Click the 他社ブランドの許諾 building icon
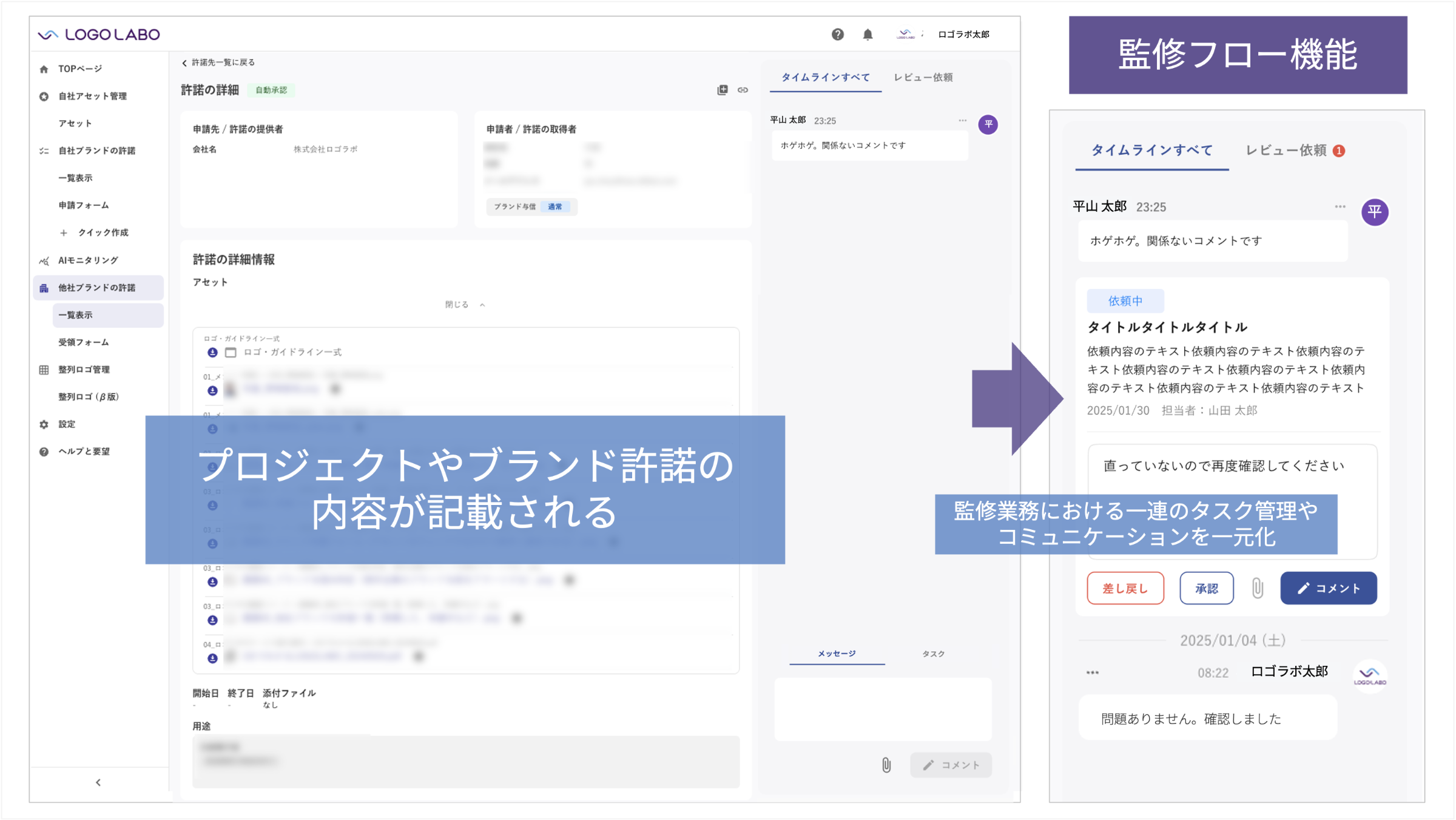1456x820 pixels. pos(44,288)
